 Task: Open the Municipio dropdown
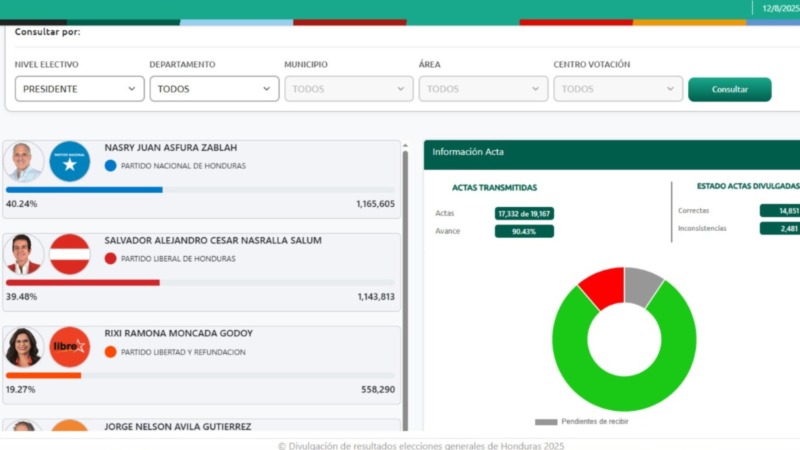pos(348,89)
